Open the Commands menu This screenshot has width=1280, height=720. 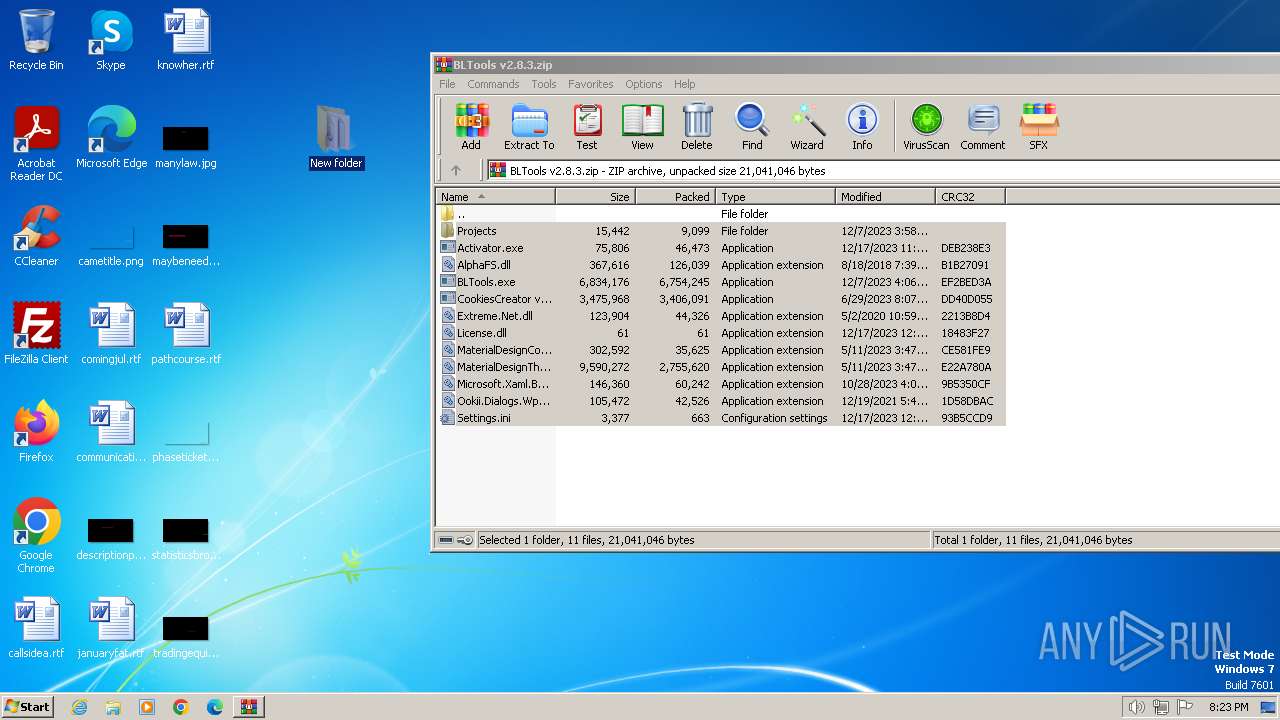click(x=493, y=84)
